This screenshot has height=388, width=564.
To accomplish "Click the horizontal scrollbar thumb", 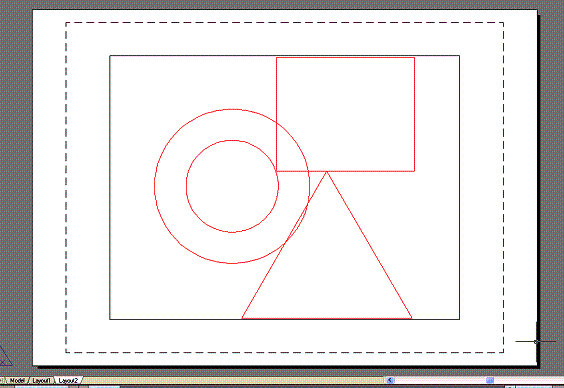I will point(490,380).
